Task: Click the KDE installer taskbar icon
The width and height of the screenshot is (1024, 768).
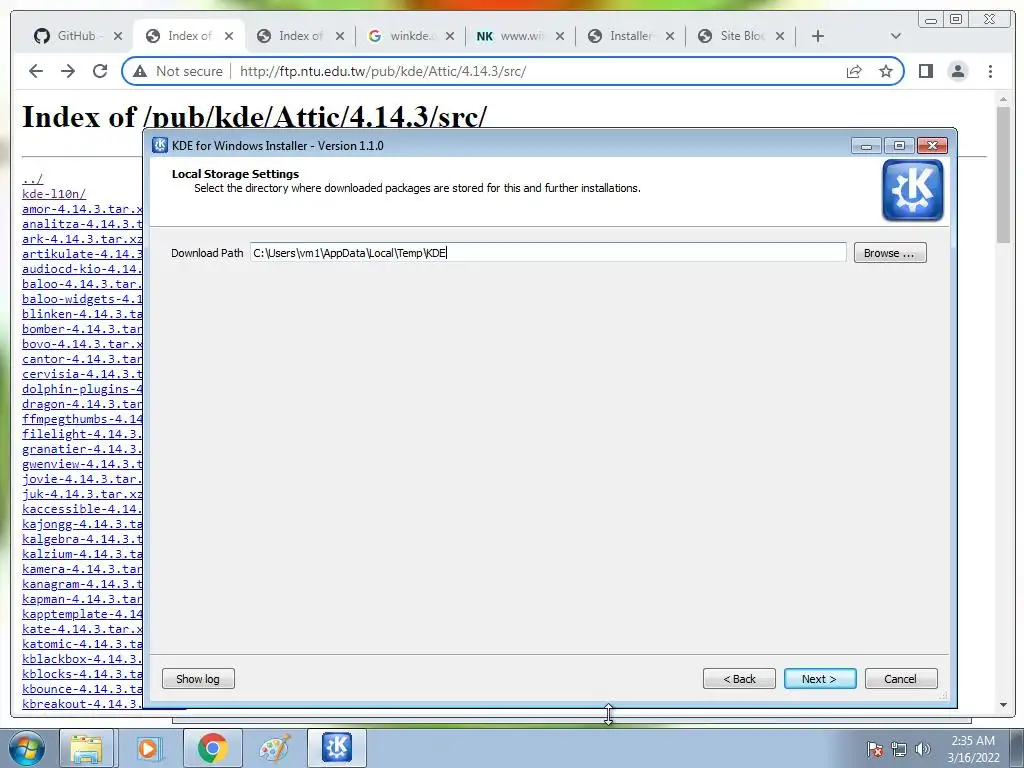Action: 337,748
